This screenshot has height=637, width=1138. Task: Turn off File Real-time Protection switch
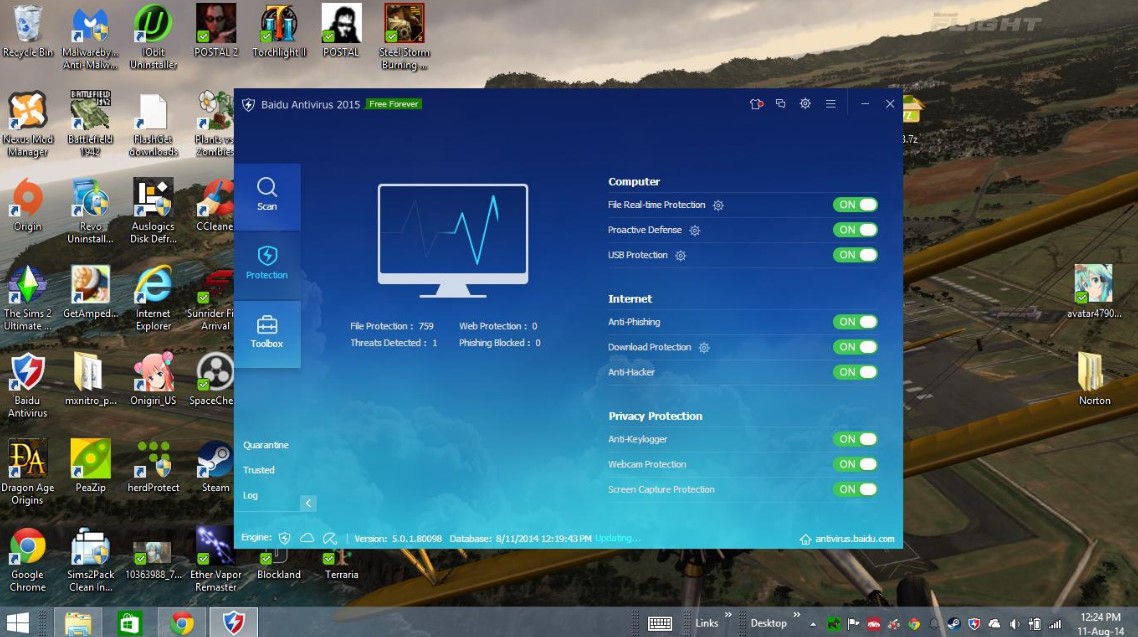(855, 205)
